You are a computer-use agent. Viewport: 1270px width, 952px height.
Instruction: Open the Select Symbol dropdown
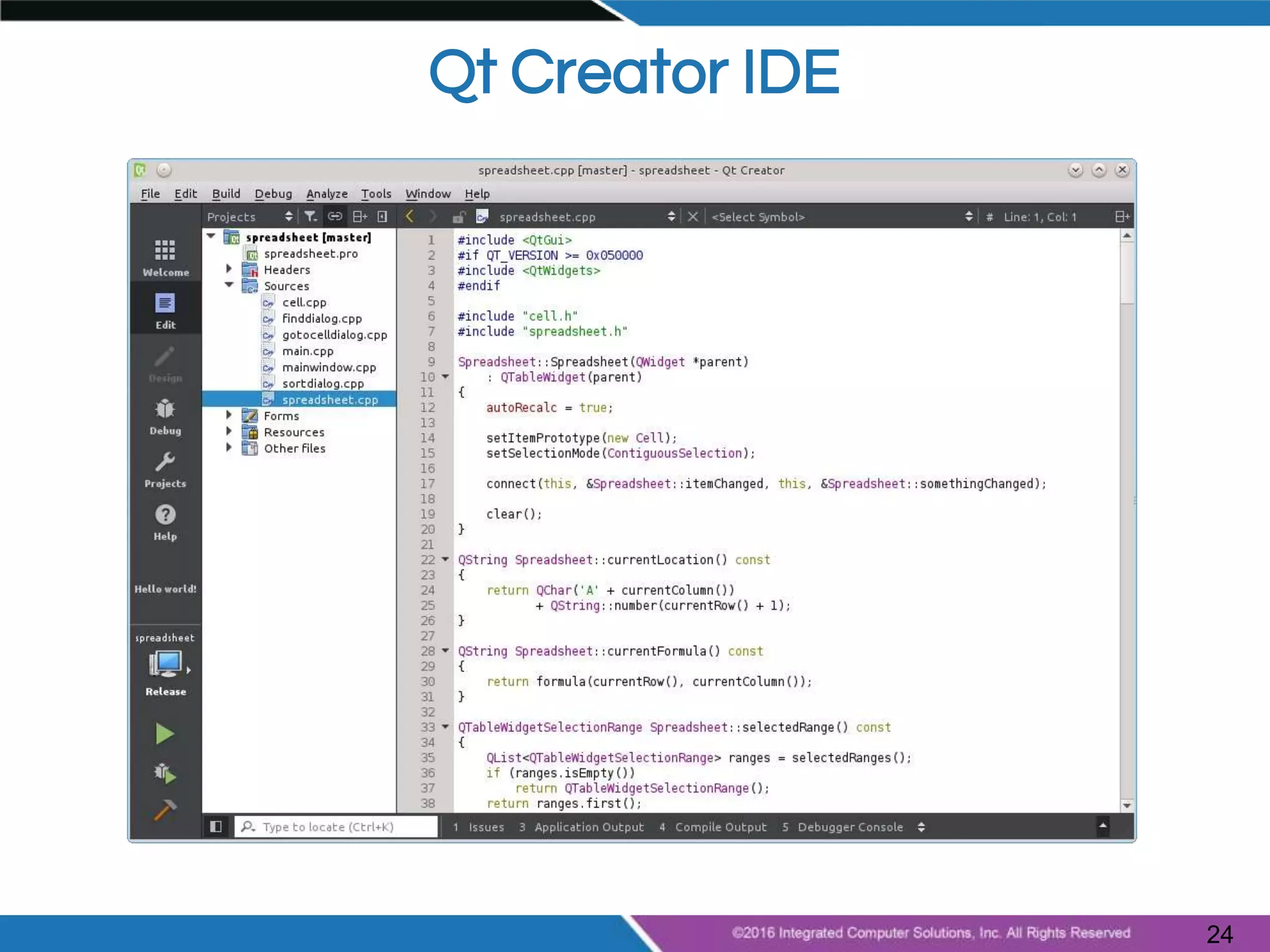[x=841, y=216]
